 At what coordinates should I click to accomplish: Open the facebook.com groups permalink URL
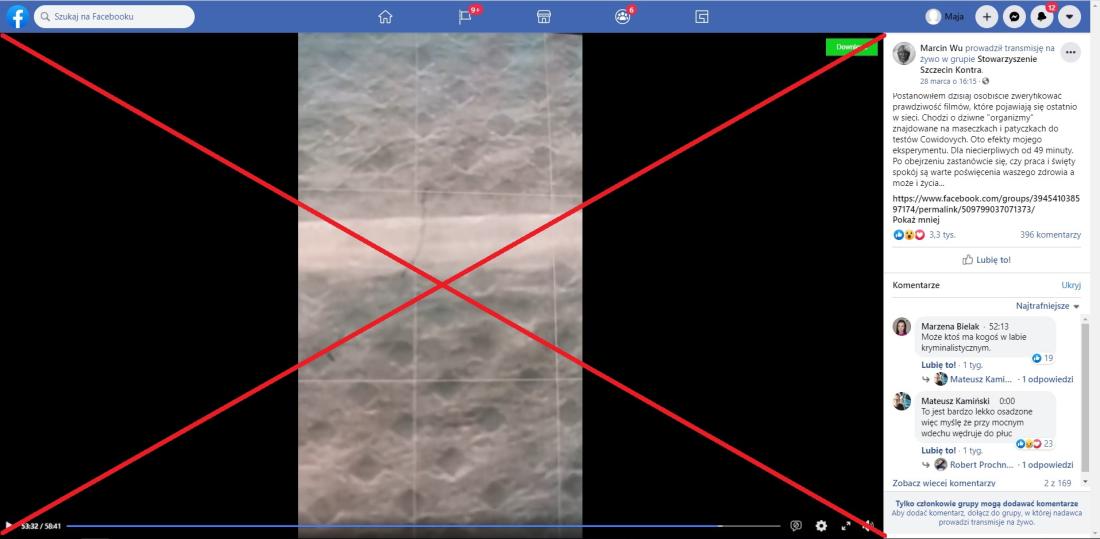(986, 204)
